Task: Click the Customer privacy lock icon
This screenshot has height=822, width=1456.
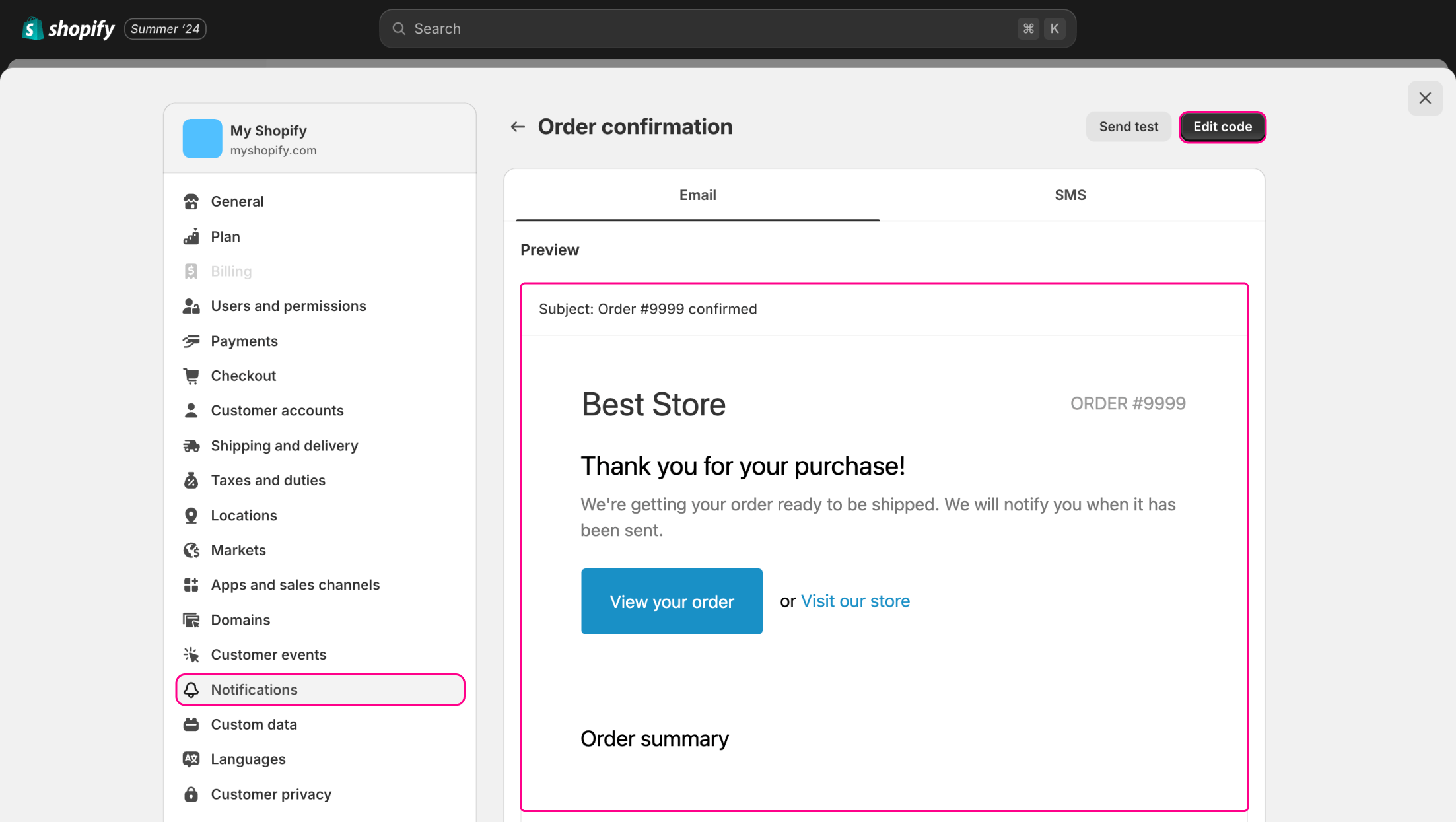Action: pyautogui.click(x=191, y=794)
